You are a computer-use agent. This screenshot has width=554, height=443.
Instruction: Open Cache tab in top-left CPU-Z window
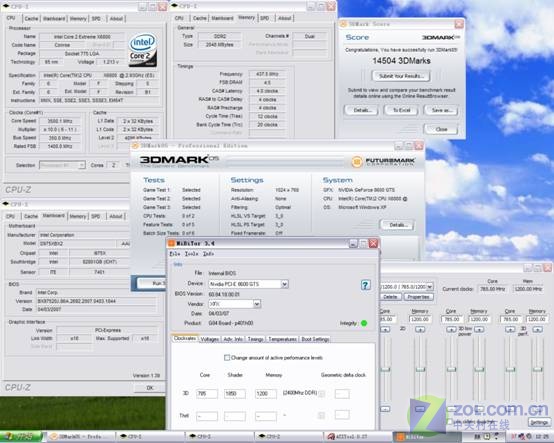tap(31, 18)
